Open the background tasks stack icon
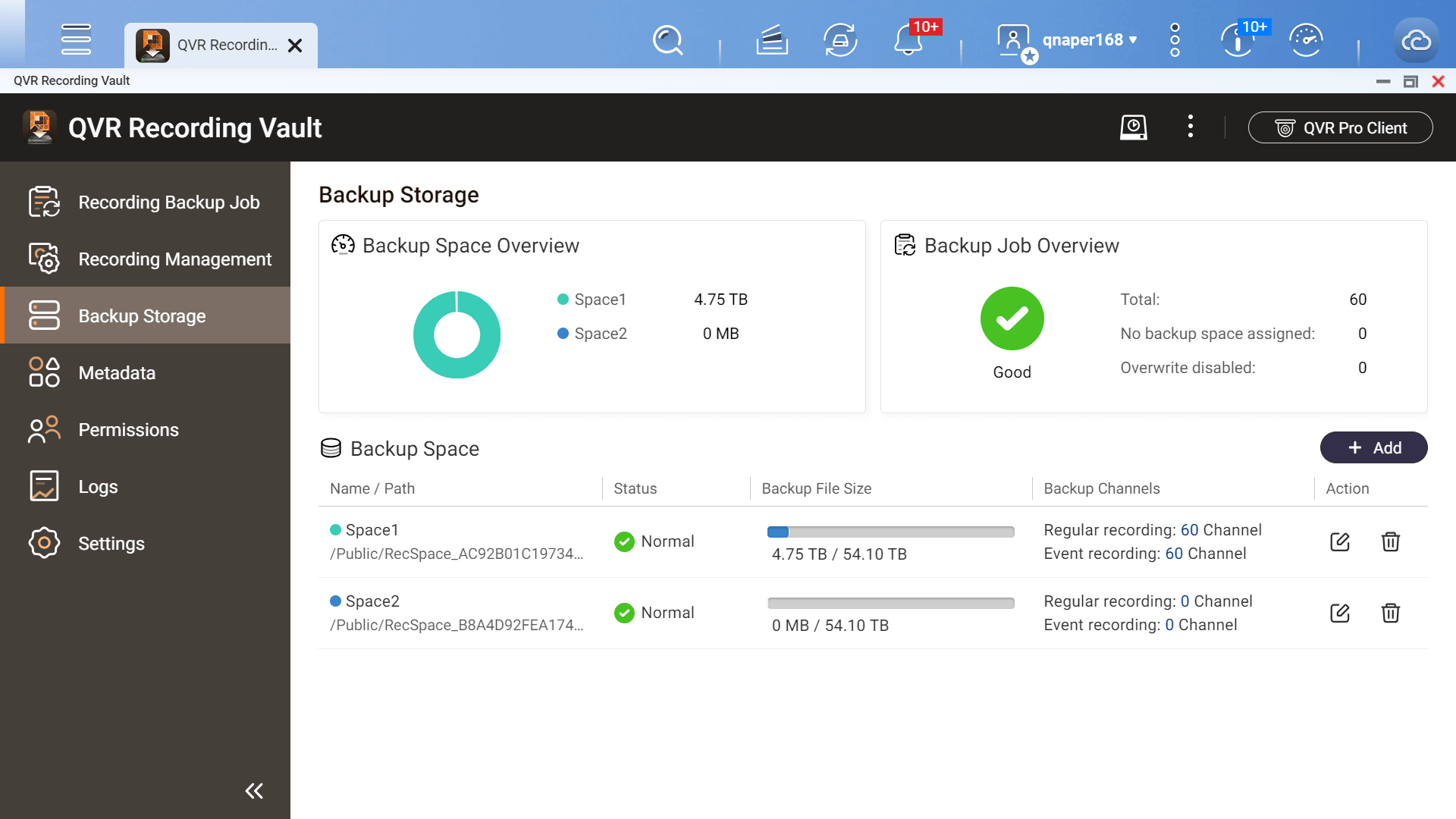This screenshot has width=1456, height=819. click(772, 40)
